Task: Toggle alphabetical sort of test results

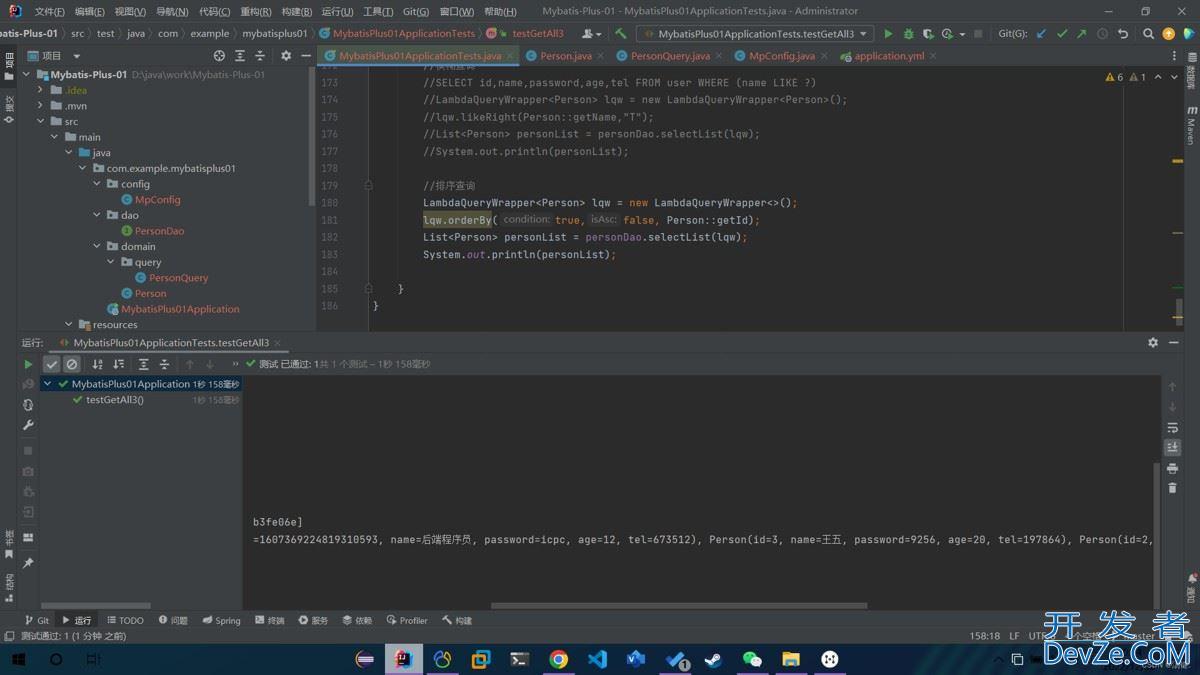Action: coord(98,364)
